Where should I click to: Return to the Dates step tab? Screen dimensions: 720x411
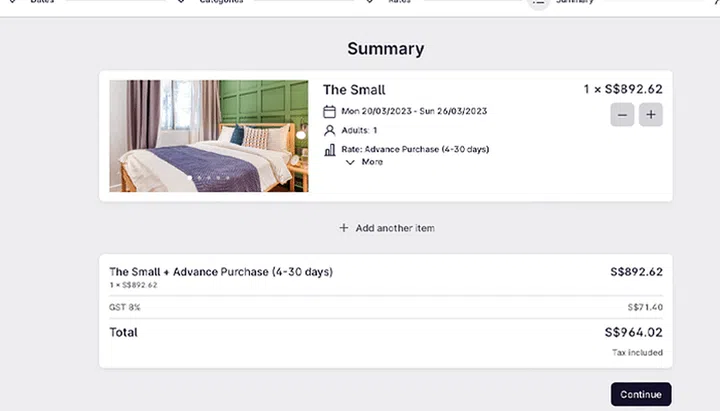(43, 2)
